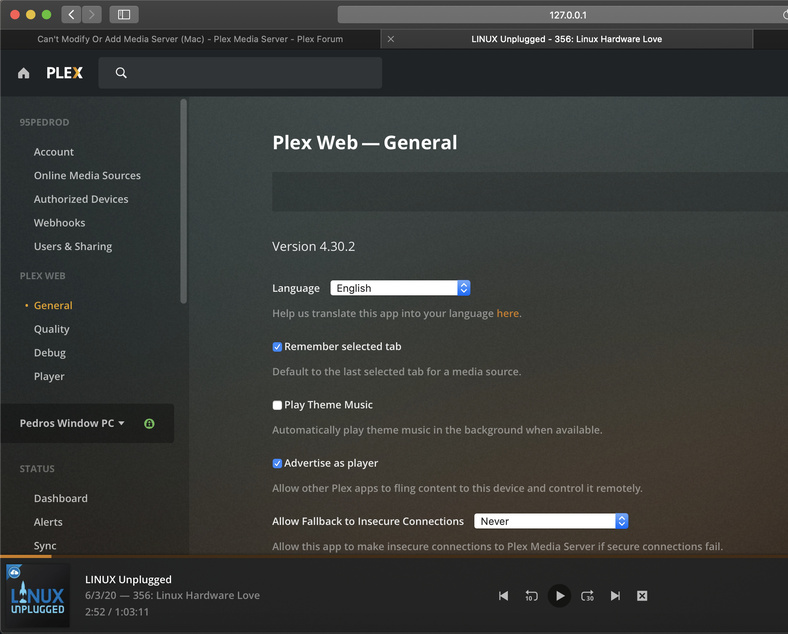Click the sidebar scrollbar
788x634 pixels.
183,201
